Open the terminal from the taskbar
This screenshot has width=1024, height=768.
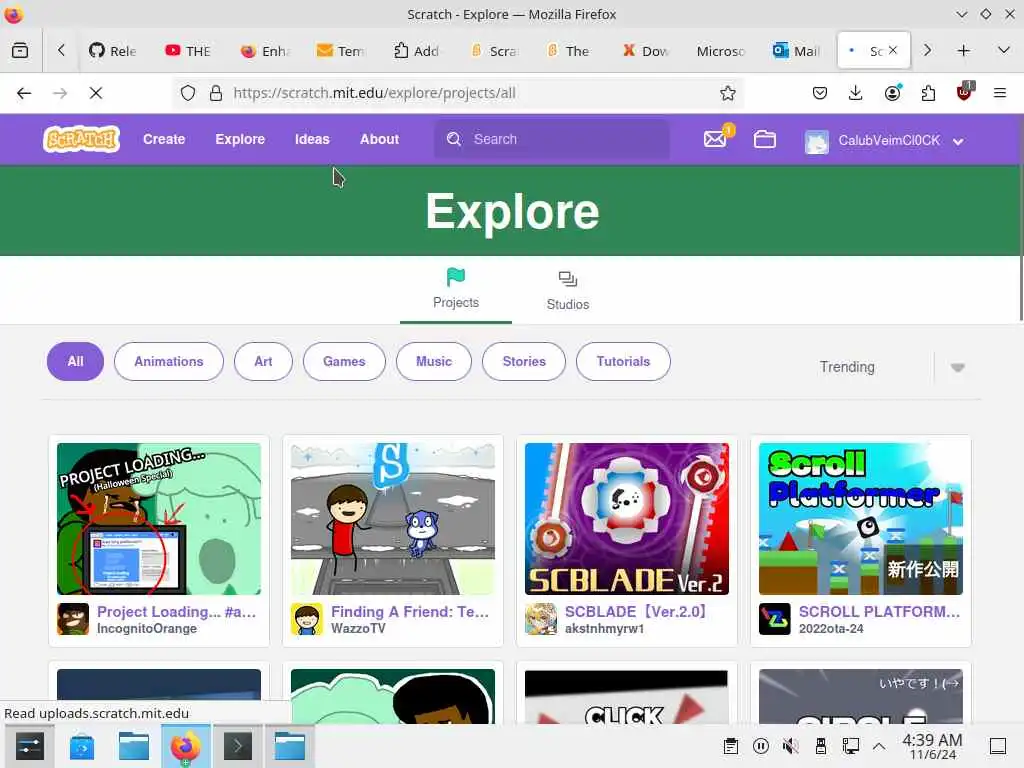pyautogui.click(x=238, y=746)
